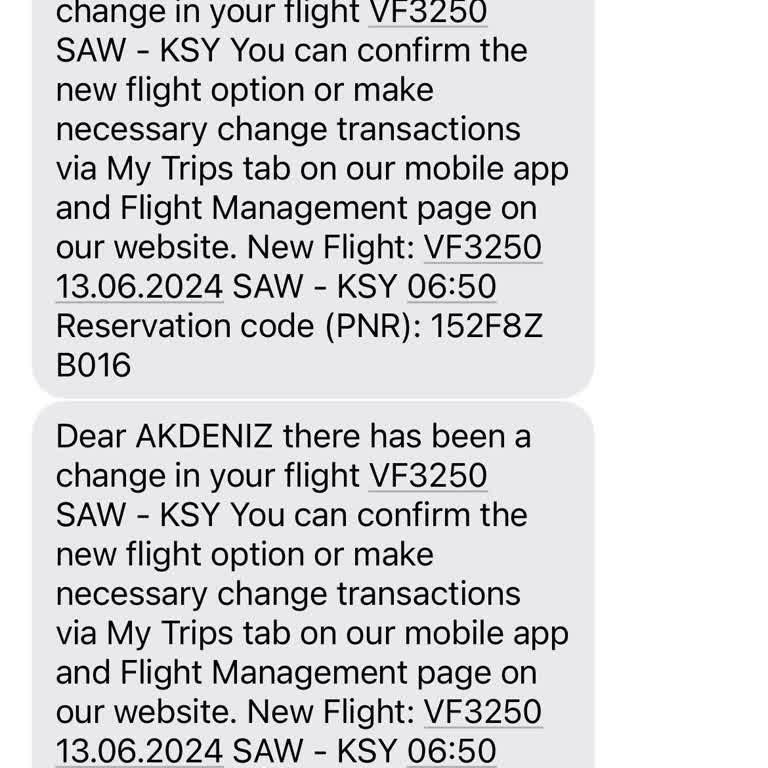Click 'Flight Management' in the second message
This screenshot has height=768, width=768.
(x=264, y=673)
